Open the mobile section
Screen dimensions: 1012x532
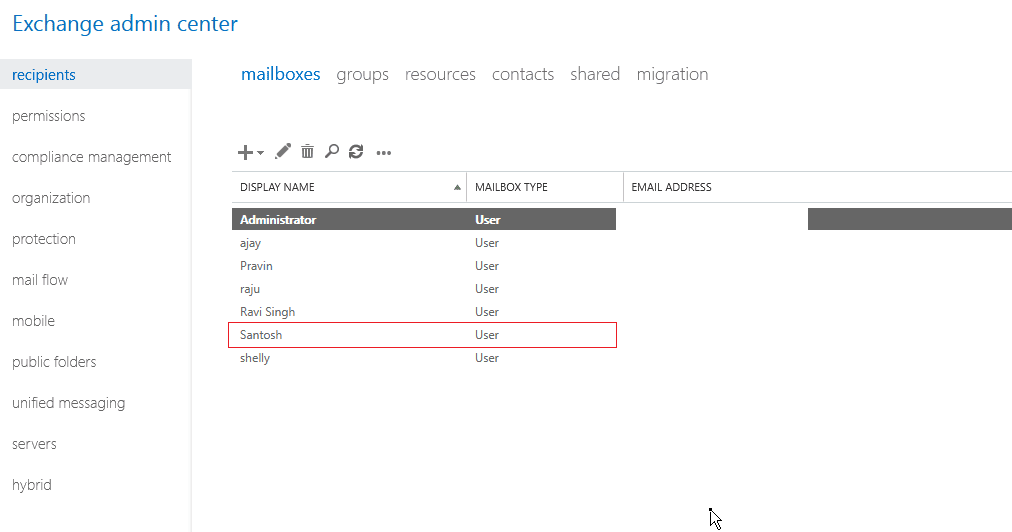[x=34, y=321]
